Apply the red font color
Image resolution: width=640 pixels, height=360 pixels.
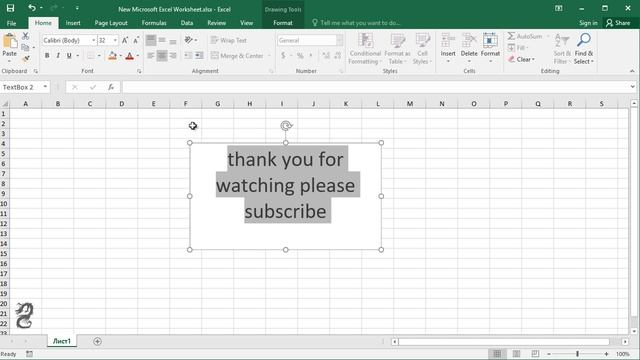pos(129,56)
